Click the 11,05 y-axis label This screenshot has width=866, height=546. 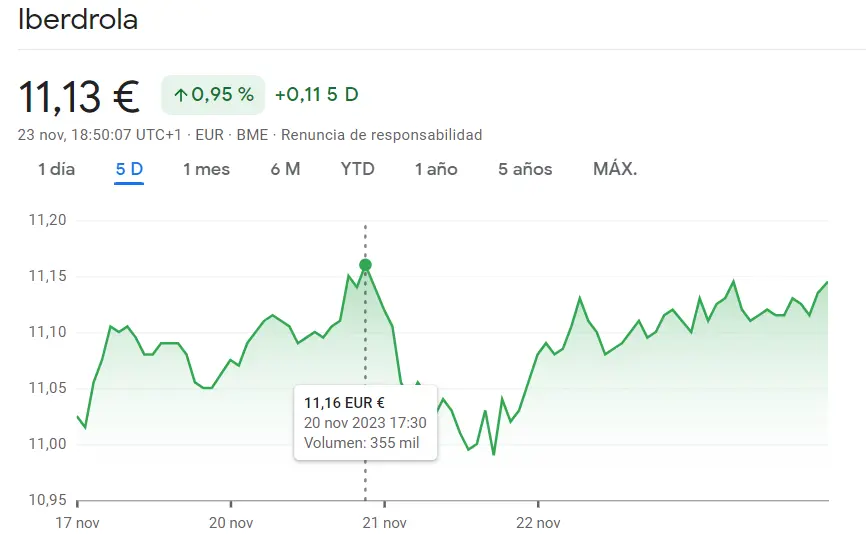pyautogui.click(x=47, y=388)
